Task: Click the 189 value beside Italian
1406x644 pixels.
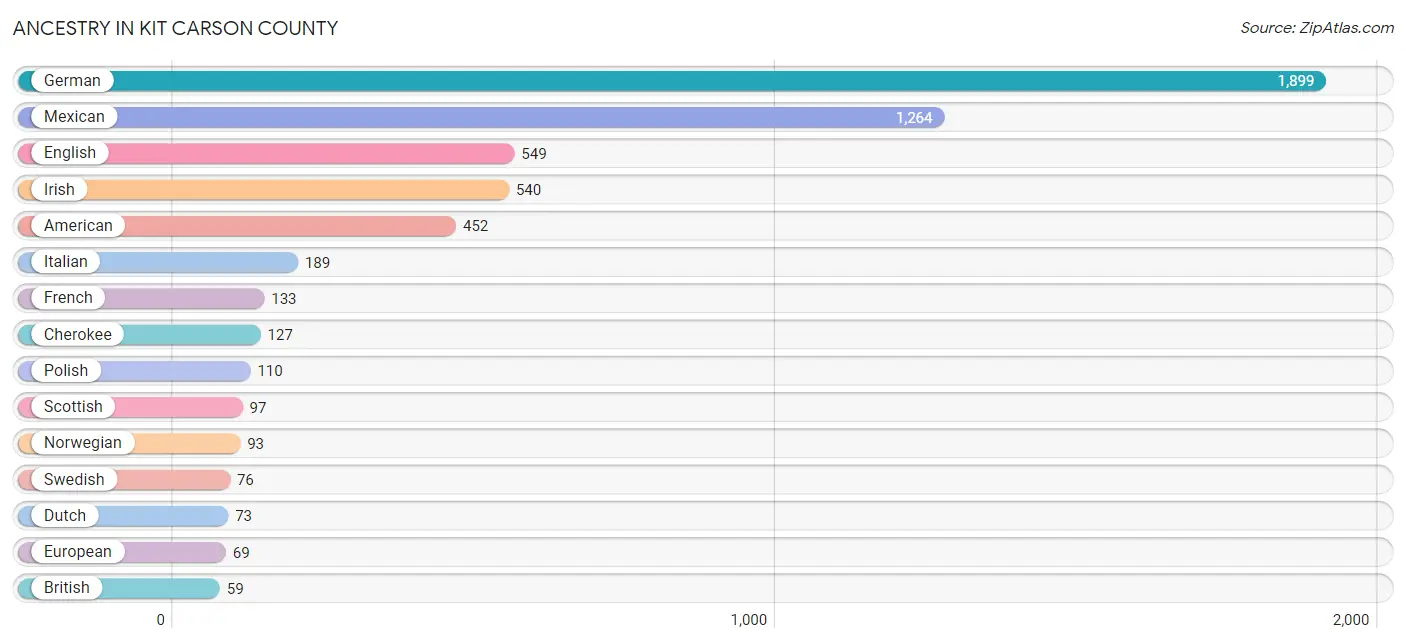Action: [x=318, y=263]
